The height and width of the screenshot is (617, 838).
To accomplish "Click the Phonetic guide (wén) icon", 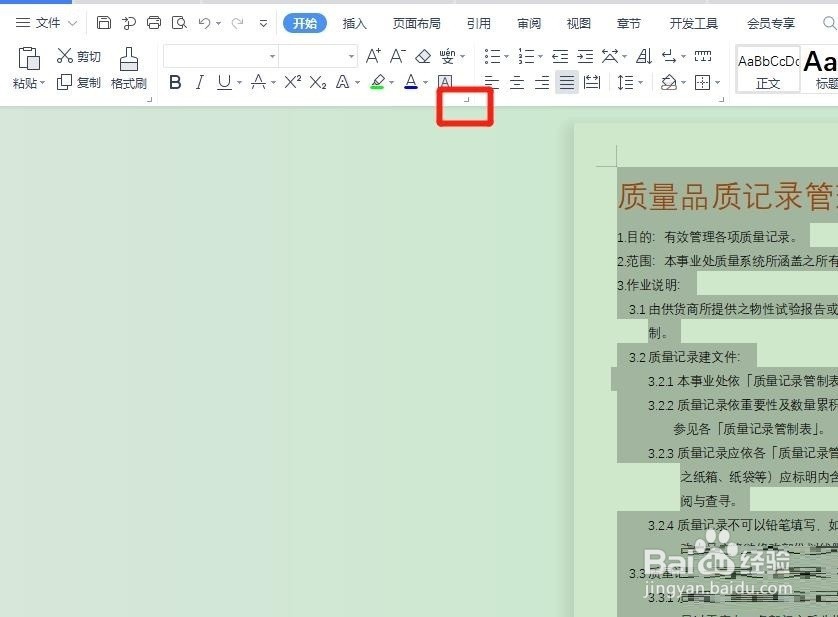I will (x=447, y=56).
